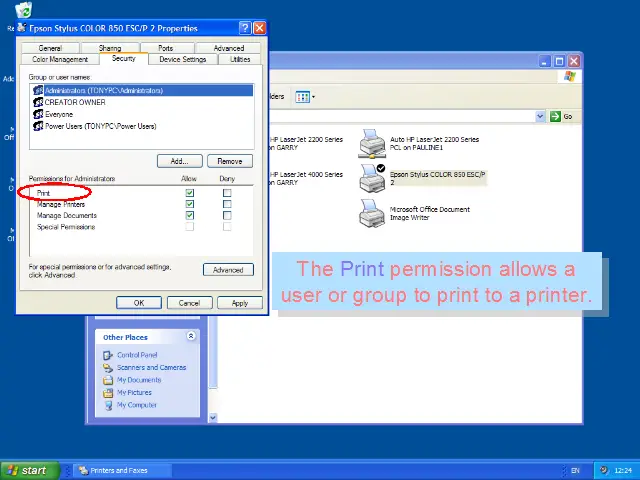This screenshot has height=480, width=640.
Task: Click the CREATOR OWNER user icon
Action: (x=38, y=102)
